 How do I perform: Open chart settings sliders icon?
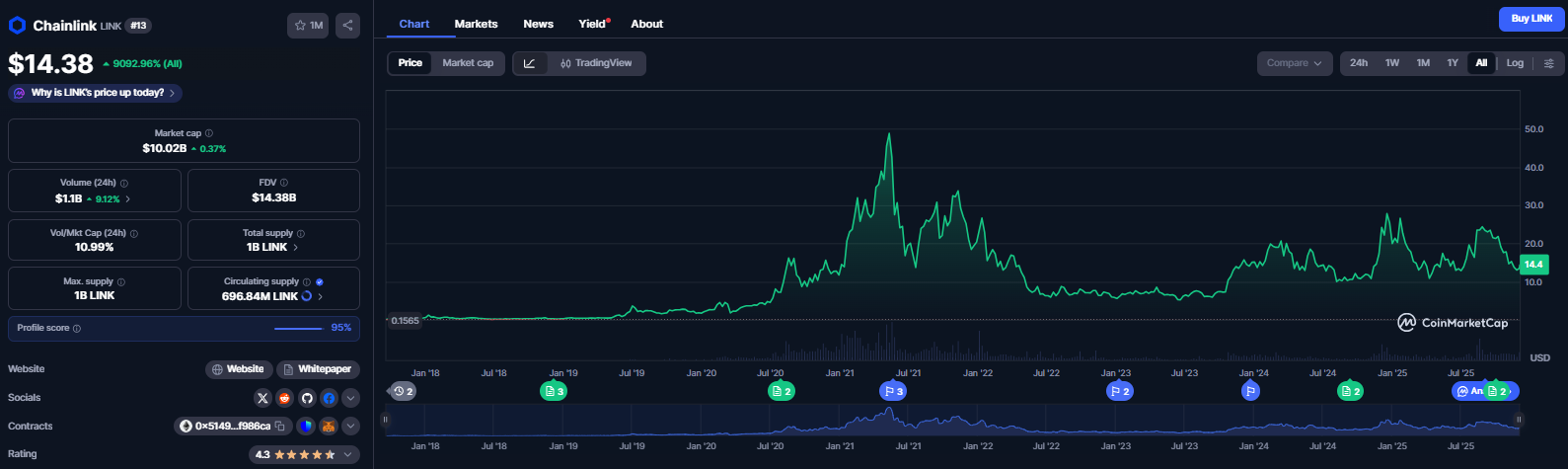pyautogui.click(x=1548, y=63)
